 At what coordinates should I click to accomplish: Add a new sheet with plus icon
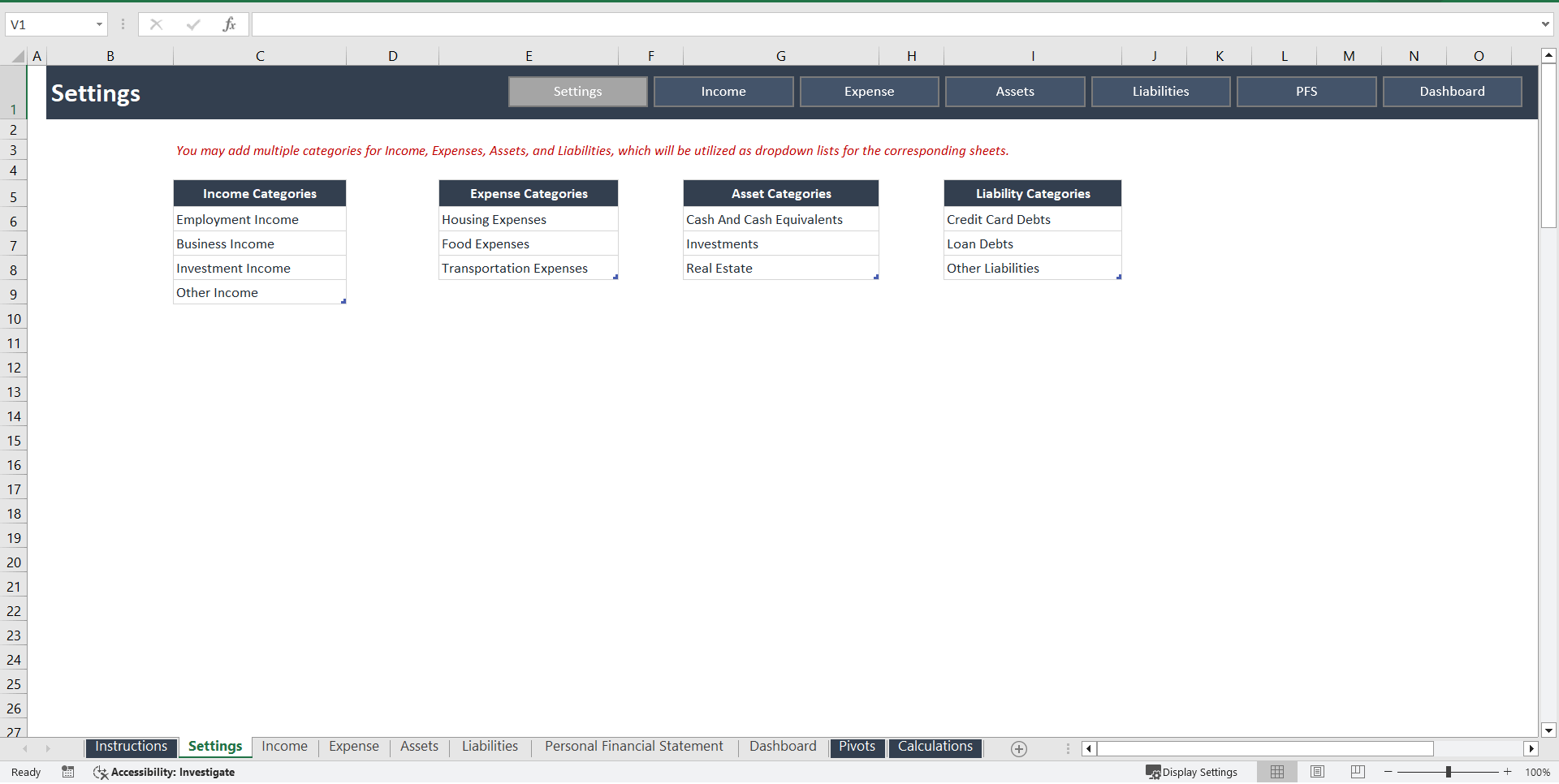(x=1019, y=748)
